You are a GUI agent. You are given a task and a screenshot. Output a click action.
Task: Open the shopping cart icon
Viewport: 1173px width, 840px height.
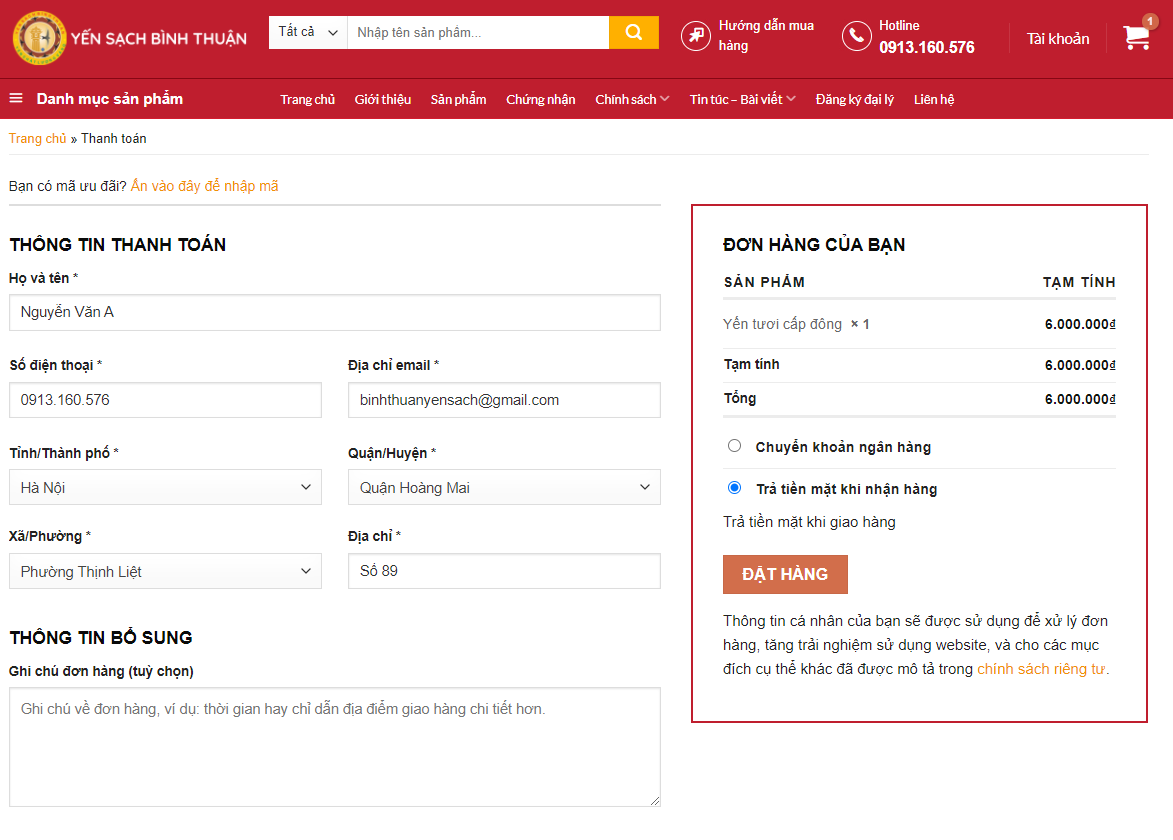pyautogui.click(x=1136, y=37)
